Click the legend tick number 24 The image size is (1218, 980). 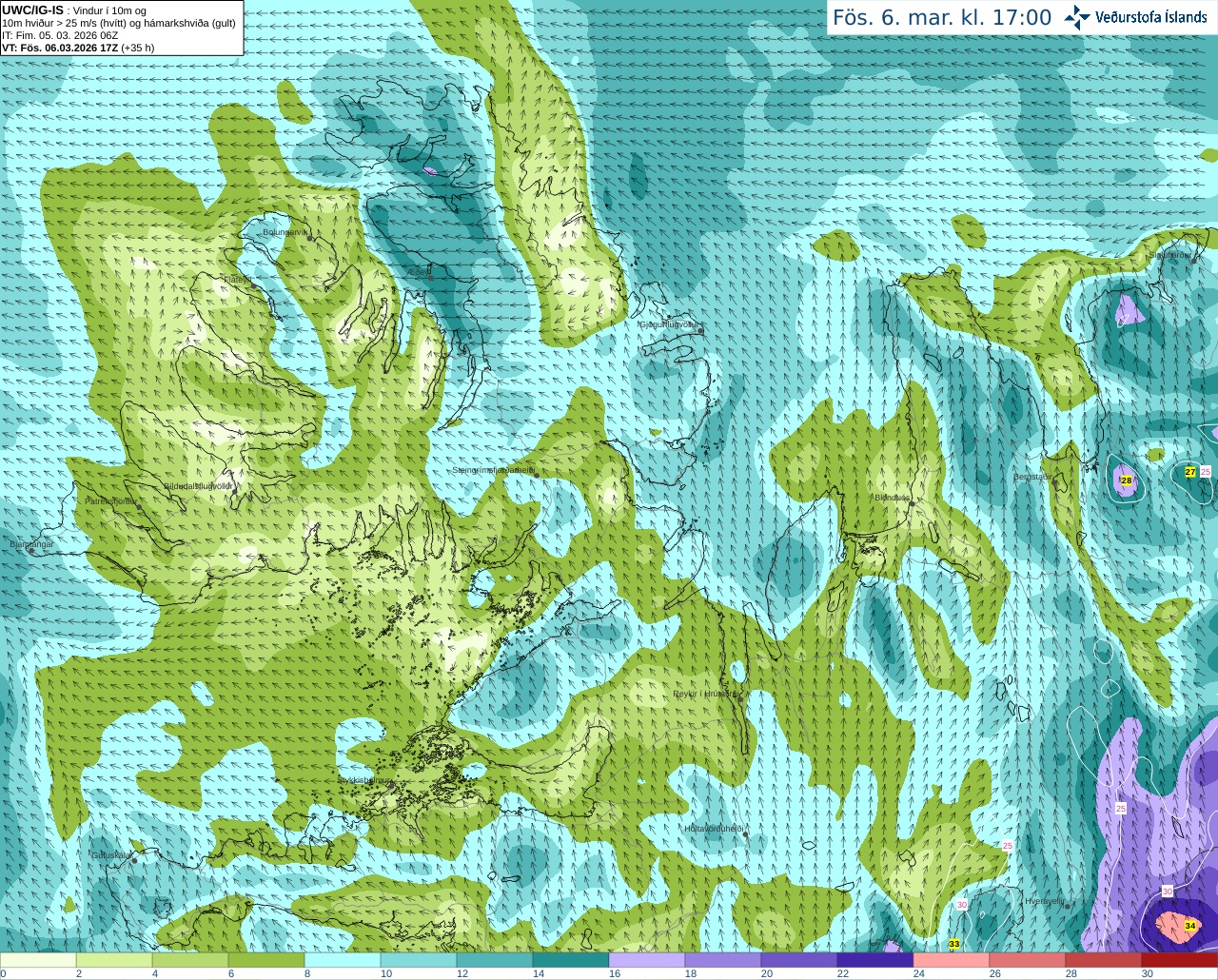919,973
